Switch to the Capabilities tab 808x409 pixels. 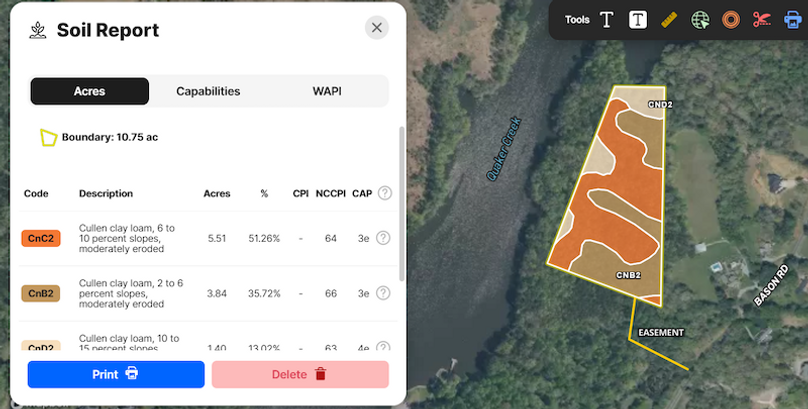tap(208, 91)
